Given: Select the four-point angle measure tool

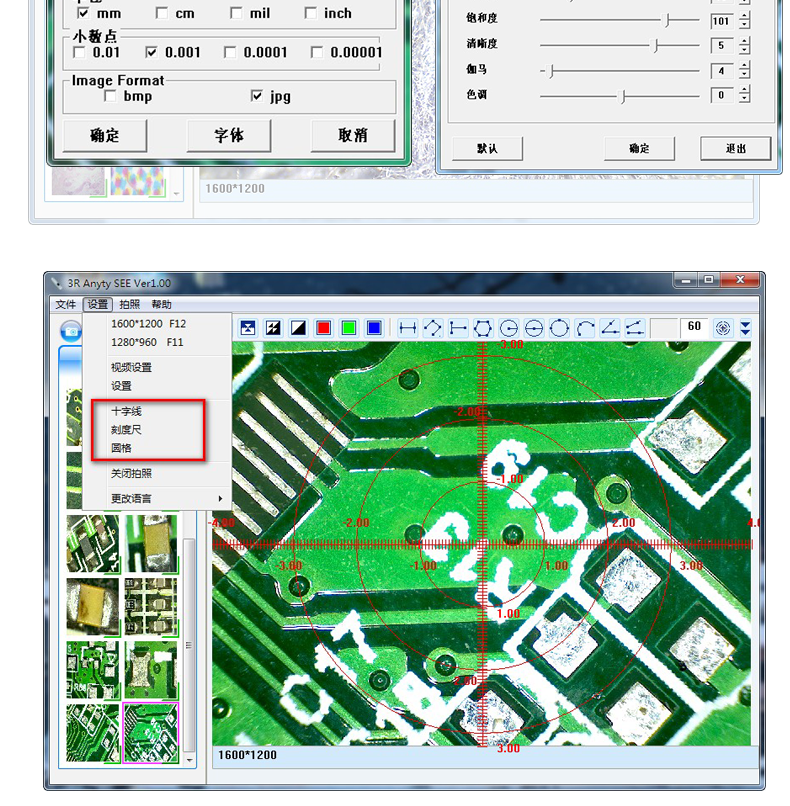Looking at the screenshot, I should (635, 328).
